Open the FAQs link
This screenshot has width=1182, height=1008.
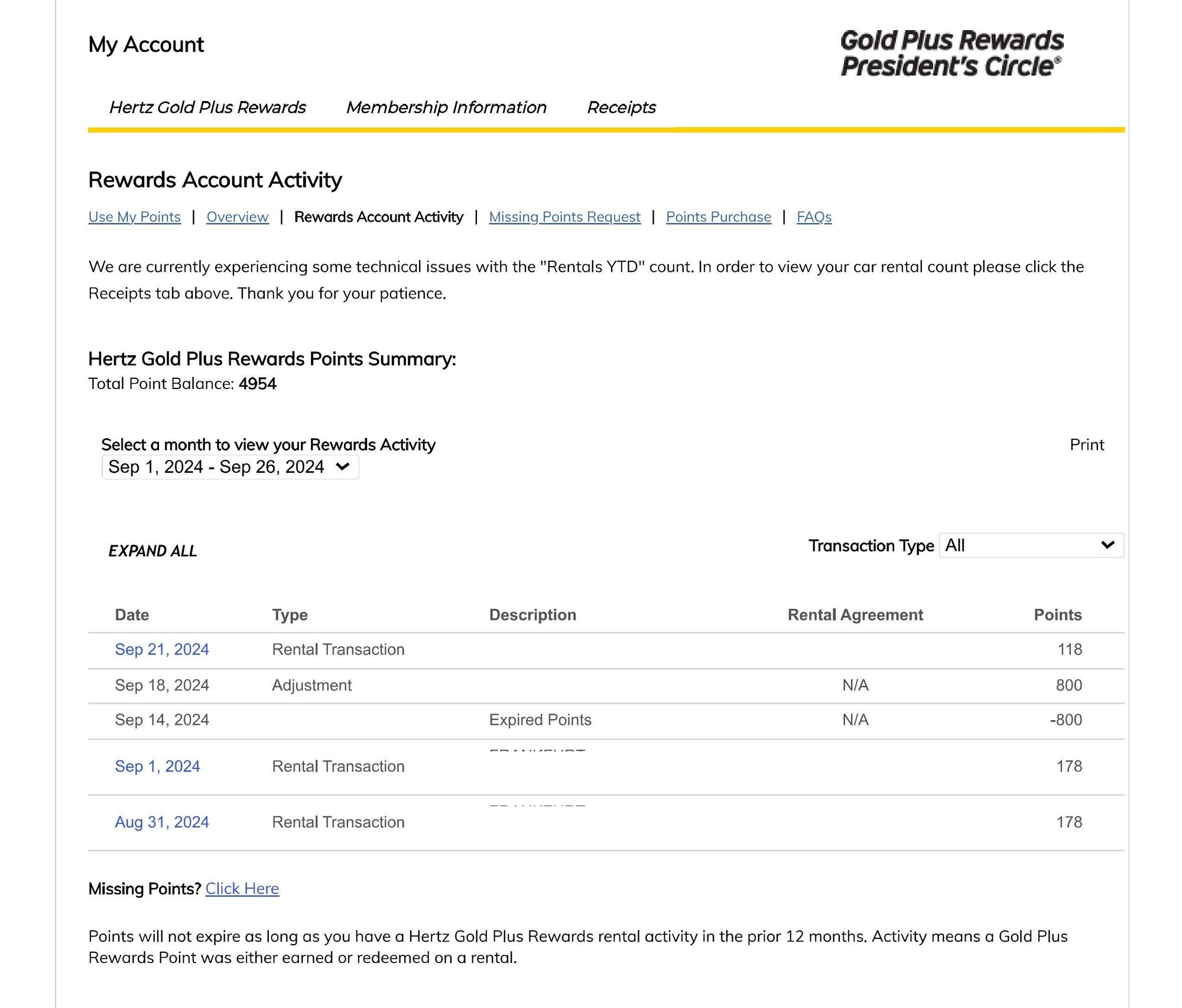click(814, 217)
